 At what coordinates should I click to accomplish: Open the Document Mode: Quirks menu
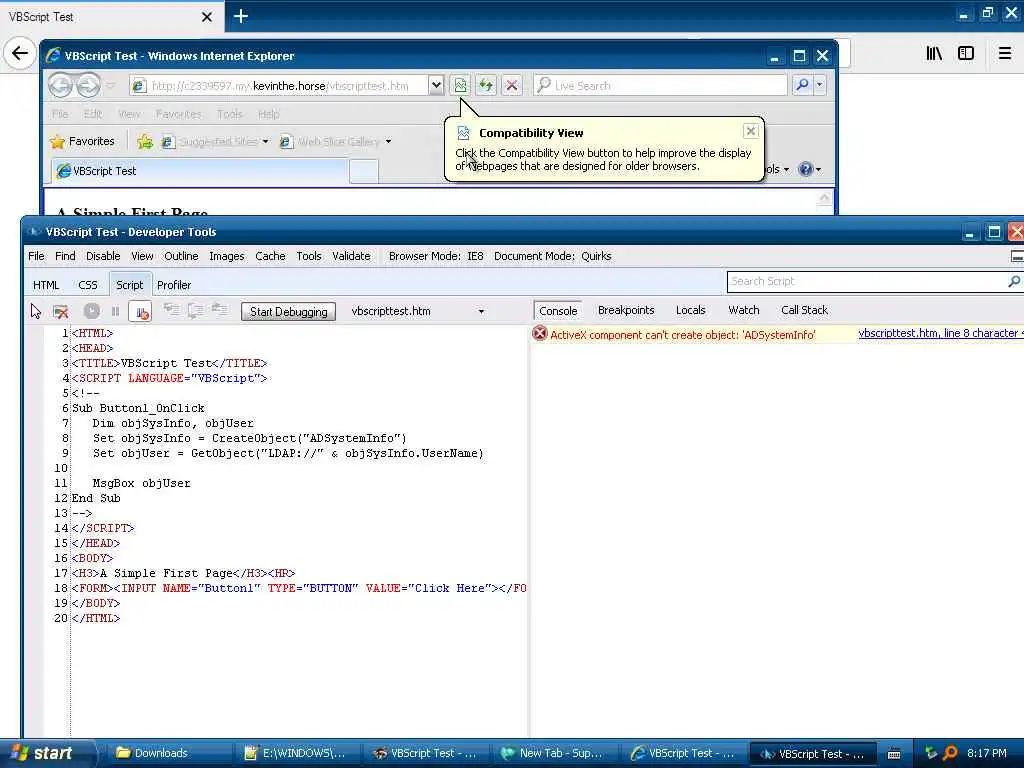(x=552, y=256)
